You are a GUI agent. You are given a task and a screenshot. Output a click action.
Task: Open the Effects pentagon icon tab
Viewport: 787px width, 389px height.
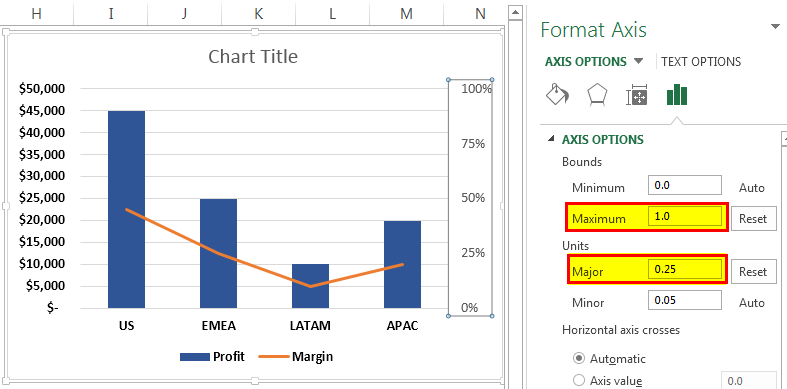pos(598,94)
